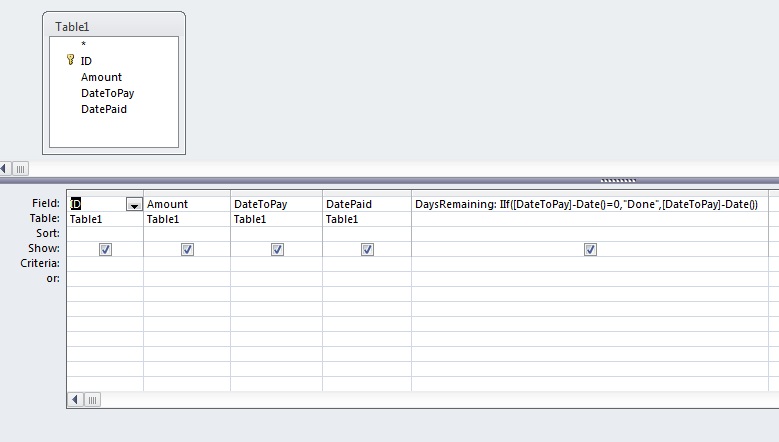Click the Table1 title bar
Image resolution: width=779 pixels, height=442 pixels.
(x=114, y=26)
